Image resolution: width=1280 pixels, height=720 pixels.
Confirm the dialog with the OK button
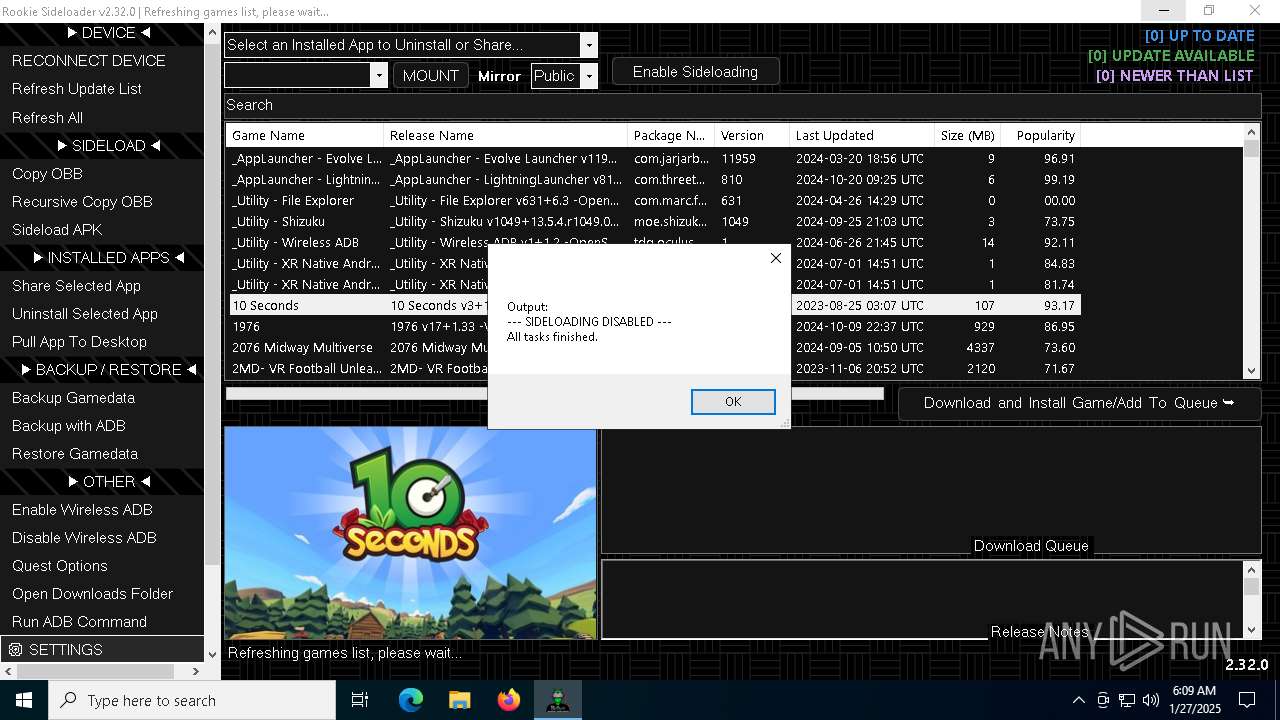[733, 401]
